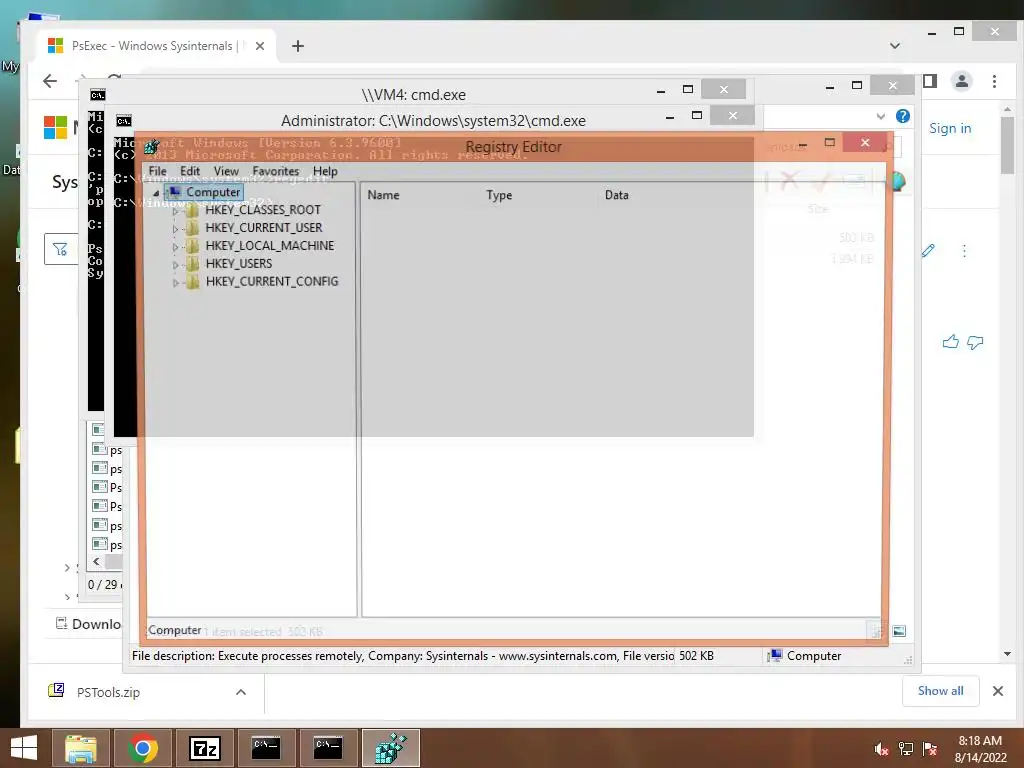Open File menu in Registry Editor
Screen dimensions: 1024x768
point(157,171)
